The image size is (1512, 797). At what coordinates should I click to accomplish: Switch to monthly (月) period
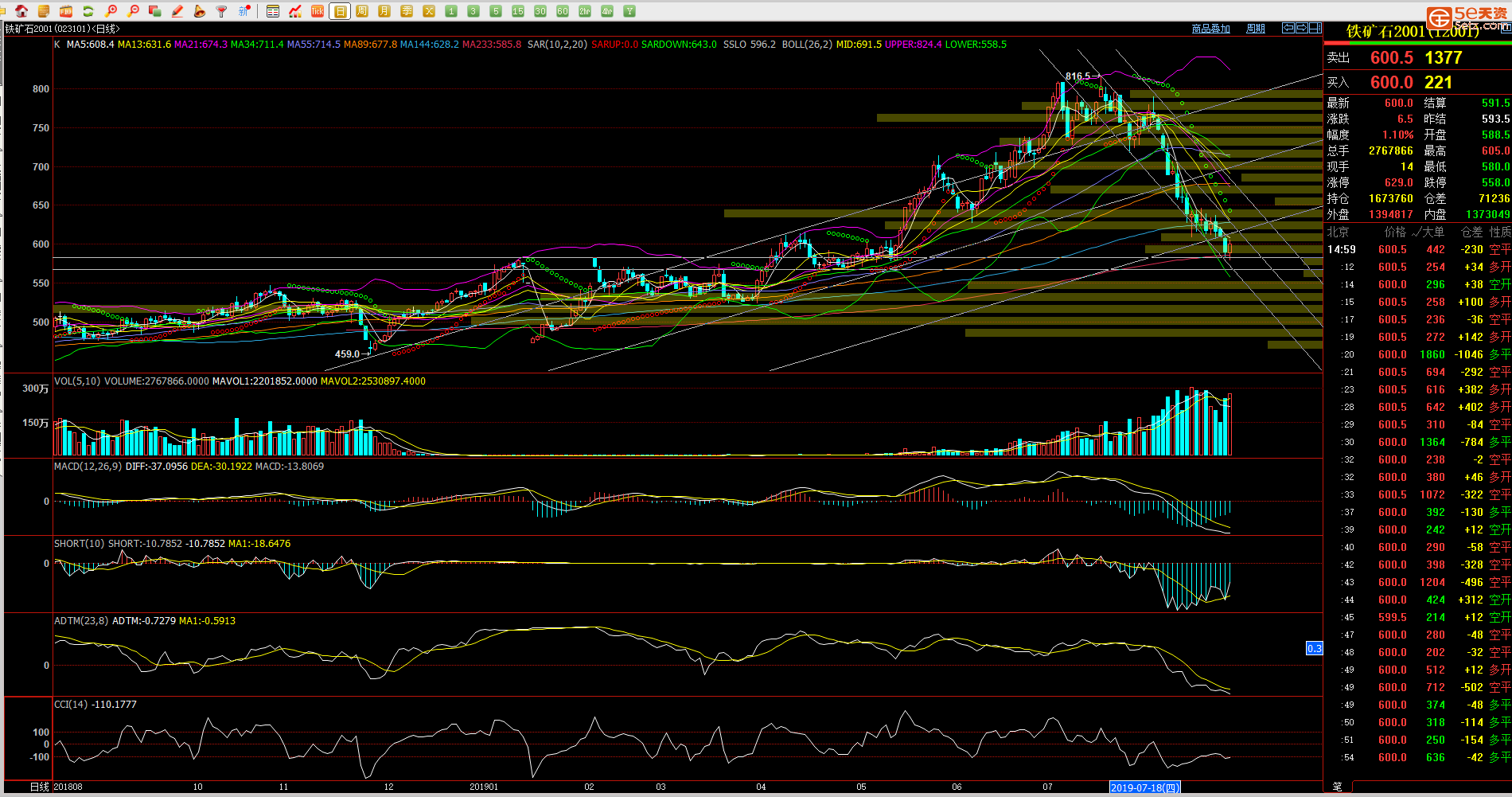(384, 11)
